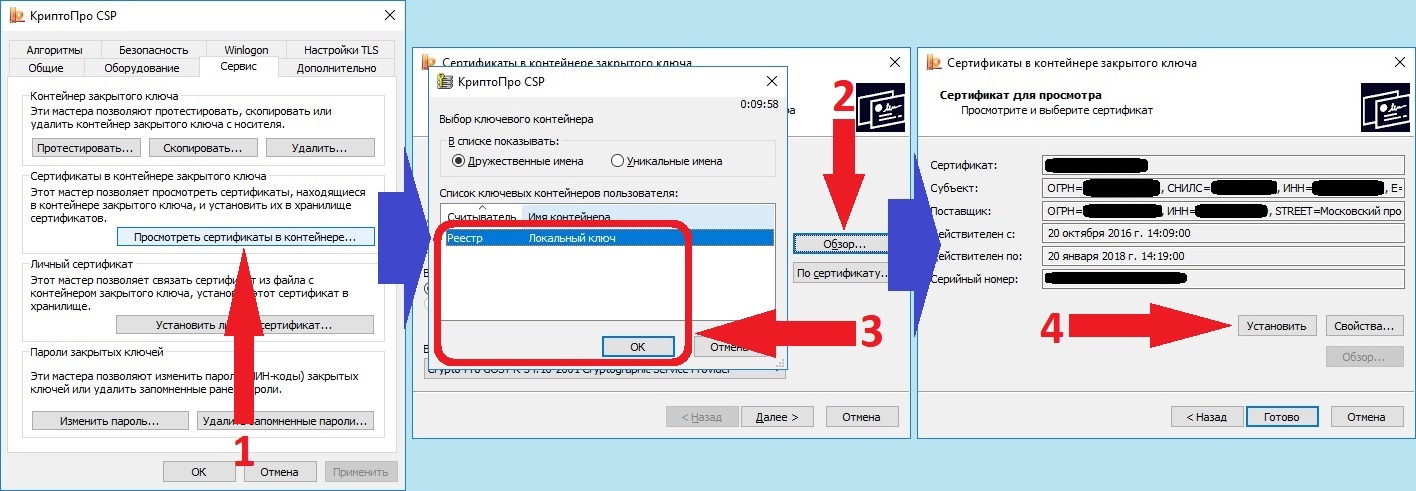The width and height of the screenshot is (1416, 491).
Task: Sort by Считыватель column header
Action: pos(482,216)
